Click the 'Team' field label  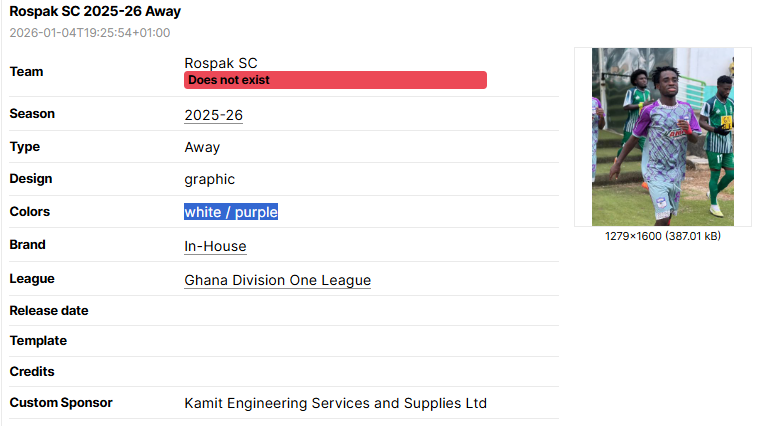click(26, 71)
